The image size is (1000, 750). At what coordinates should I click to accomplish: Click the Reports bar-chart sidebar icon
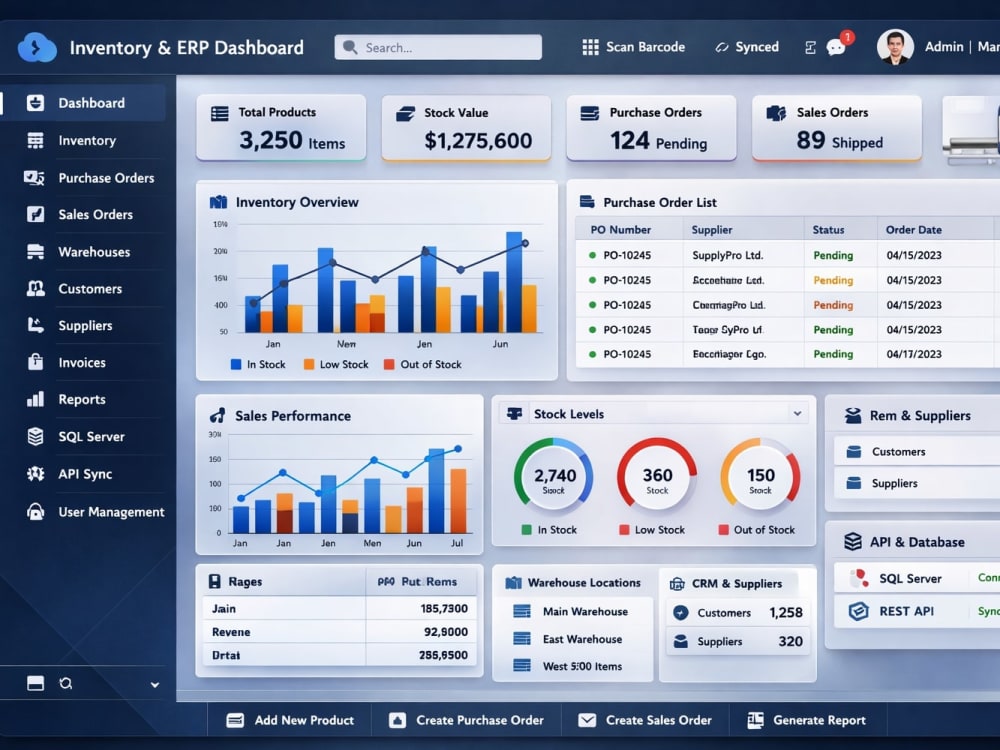(x=36, y=399)
